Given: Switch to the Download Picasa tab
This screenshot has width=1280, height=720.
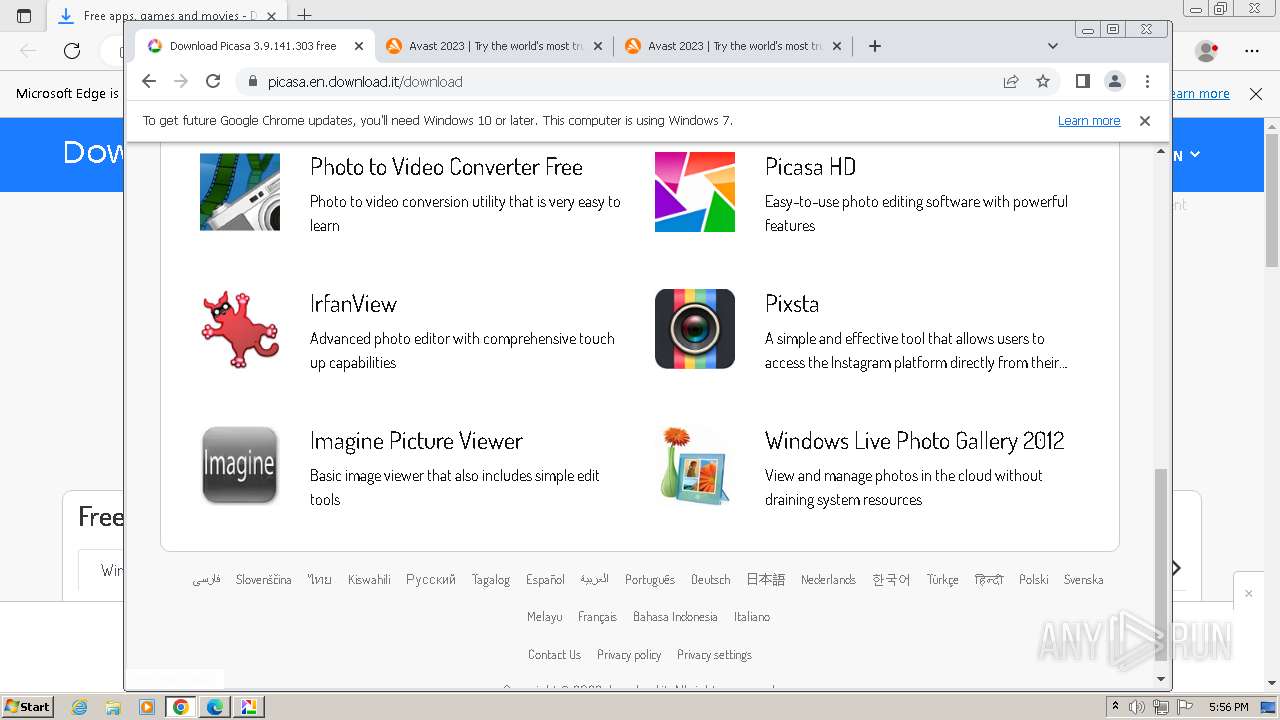Looking at the screenshot, I should (x=255, y=46).
